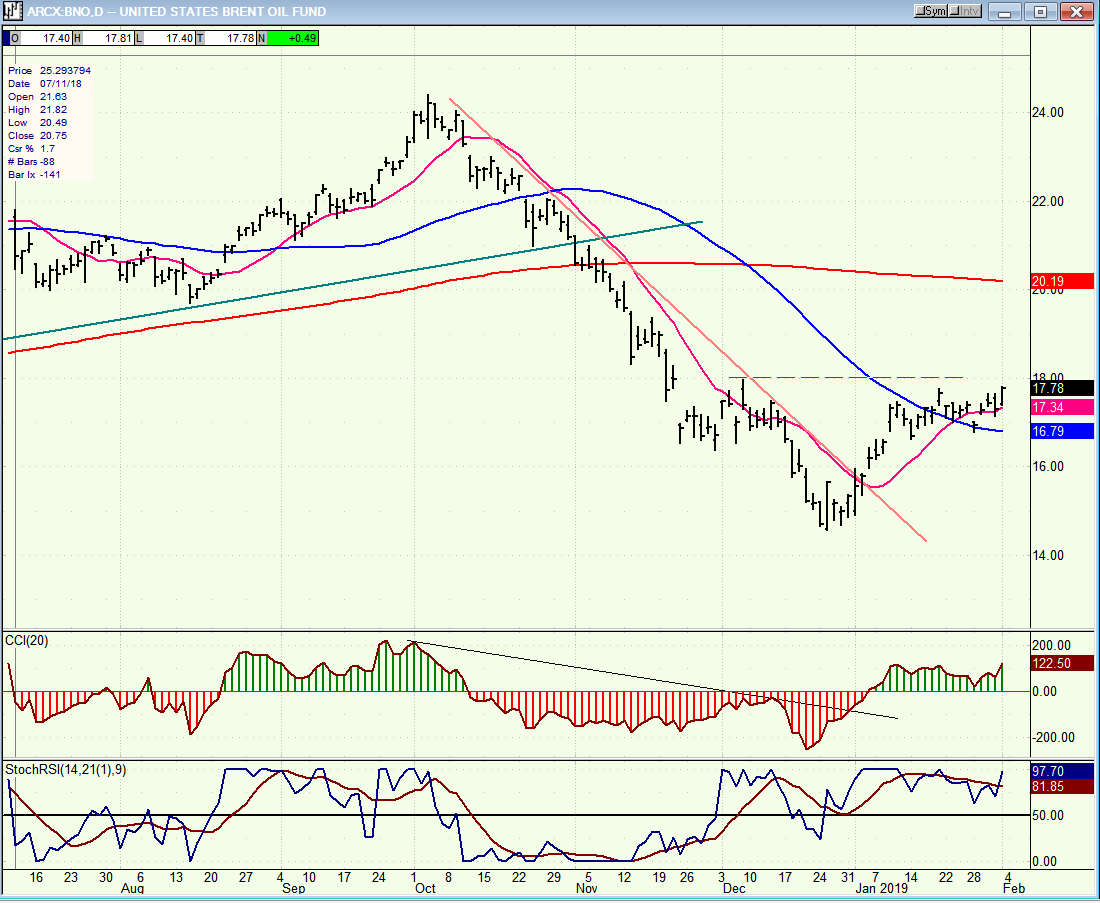Select the blue 16.79 moving average label

1062,432
